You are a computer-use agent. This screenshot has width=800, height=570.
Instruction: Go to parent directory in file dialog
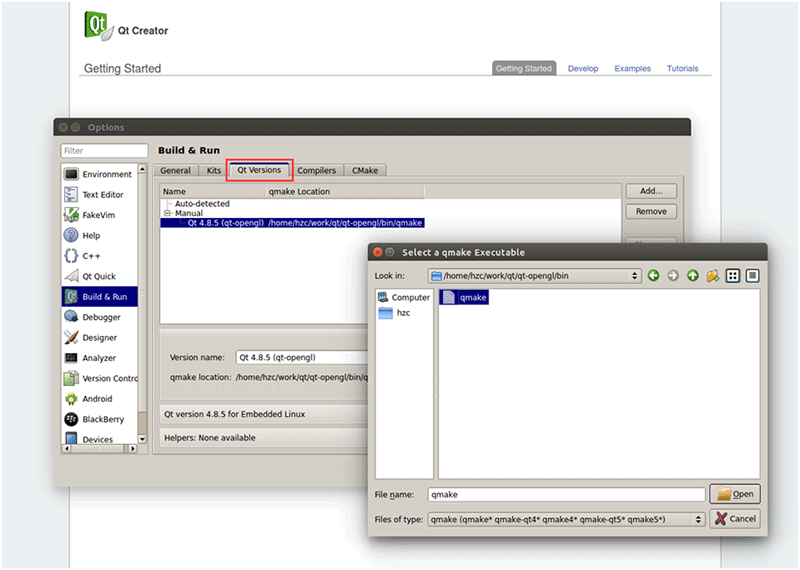(x=692, y=276)
